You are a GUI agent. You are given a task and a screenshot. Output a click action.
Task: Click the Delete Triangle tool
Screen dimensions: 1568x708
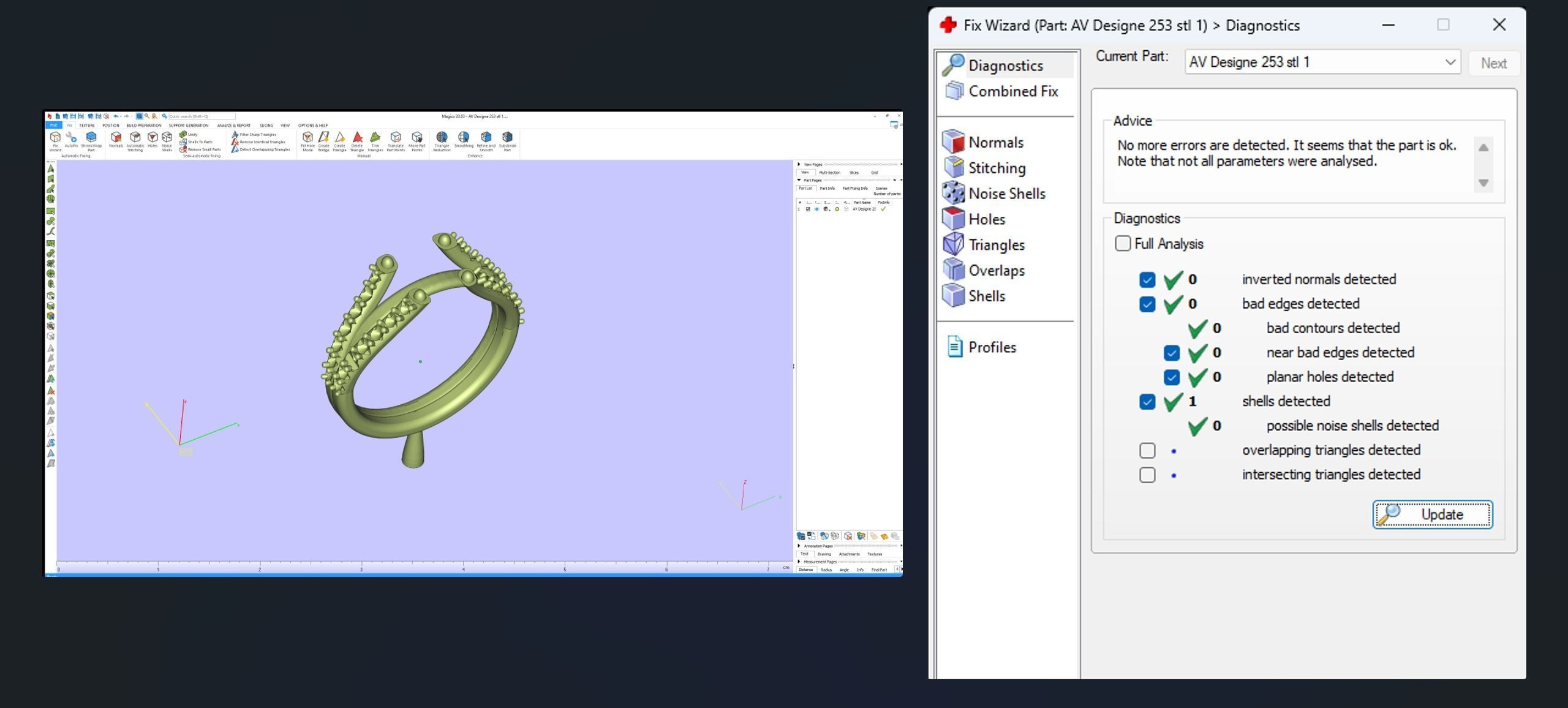coord(357,140)
